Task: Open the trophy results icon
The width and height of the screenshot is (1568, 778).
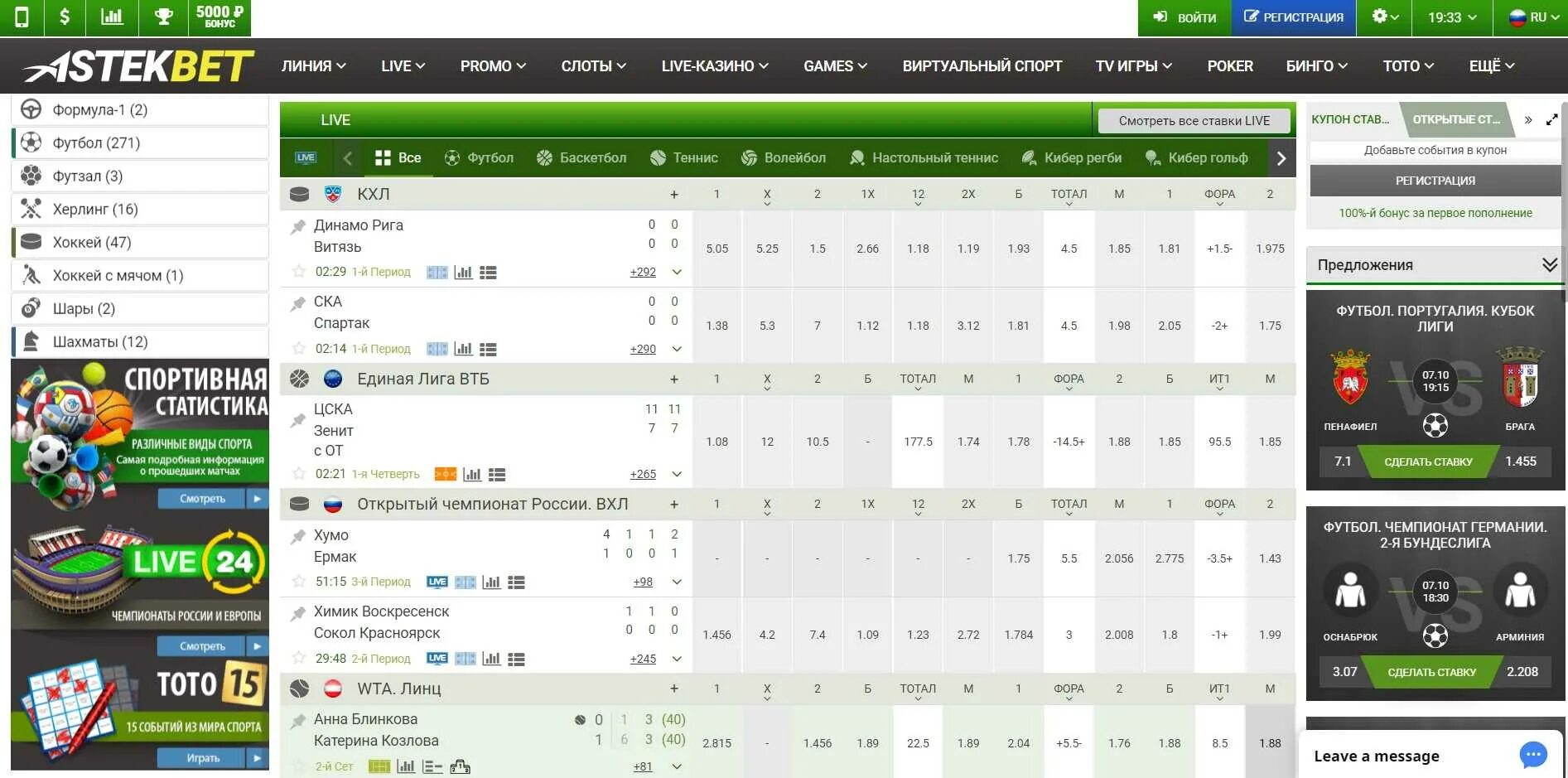Action: (163, 17)
